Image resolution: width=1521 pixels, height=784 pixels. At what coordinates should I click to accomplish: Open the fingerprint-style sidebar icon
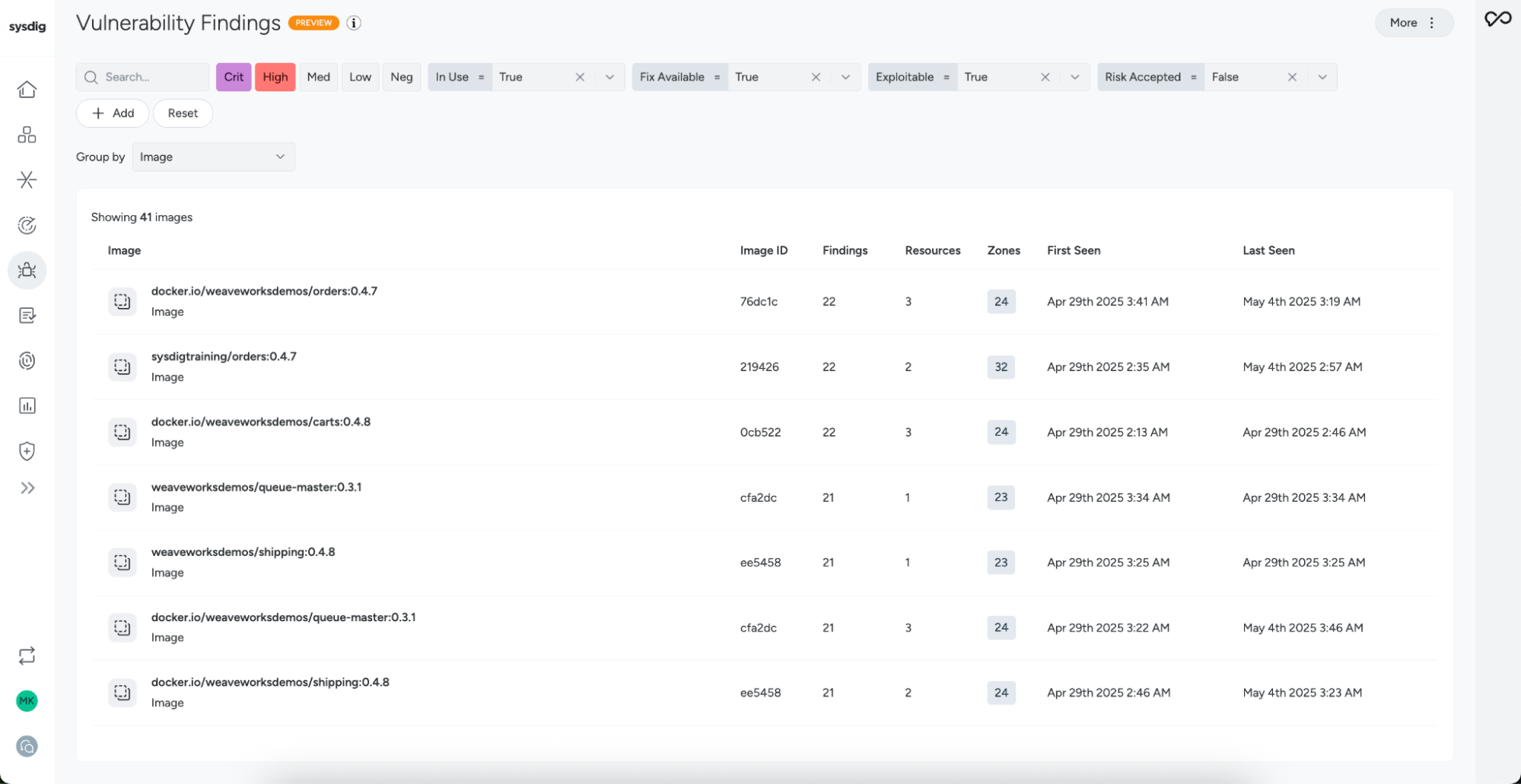point(27,360)
